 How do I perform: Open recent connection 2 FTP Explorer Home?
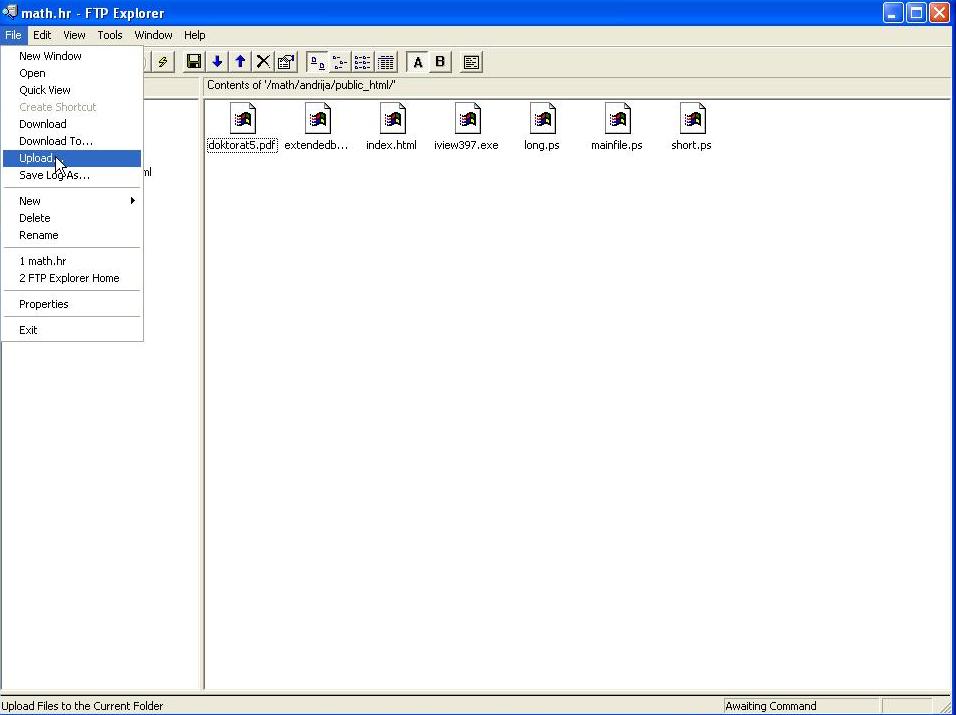pyautogui.click(x=72, y=279)
